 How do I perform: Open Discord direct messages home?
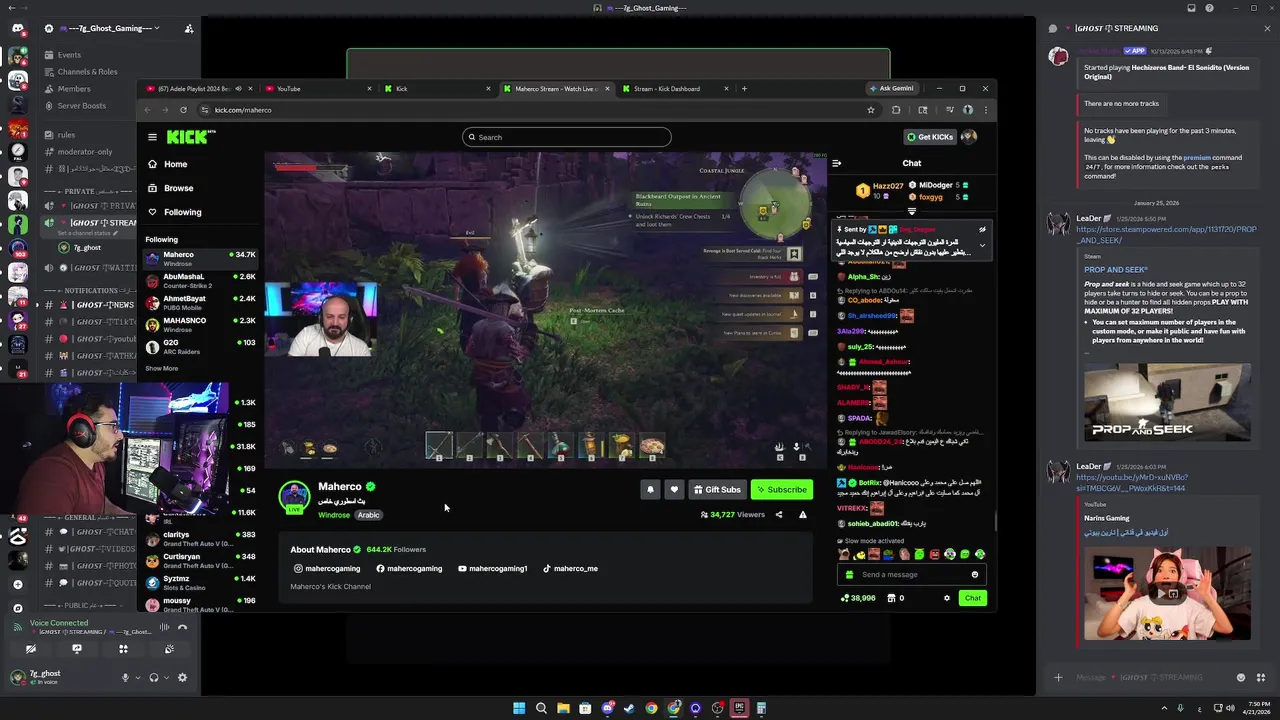17,28
